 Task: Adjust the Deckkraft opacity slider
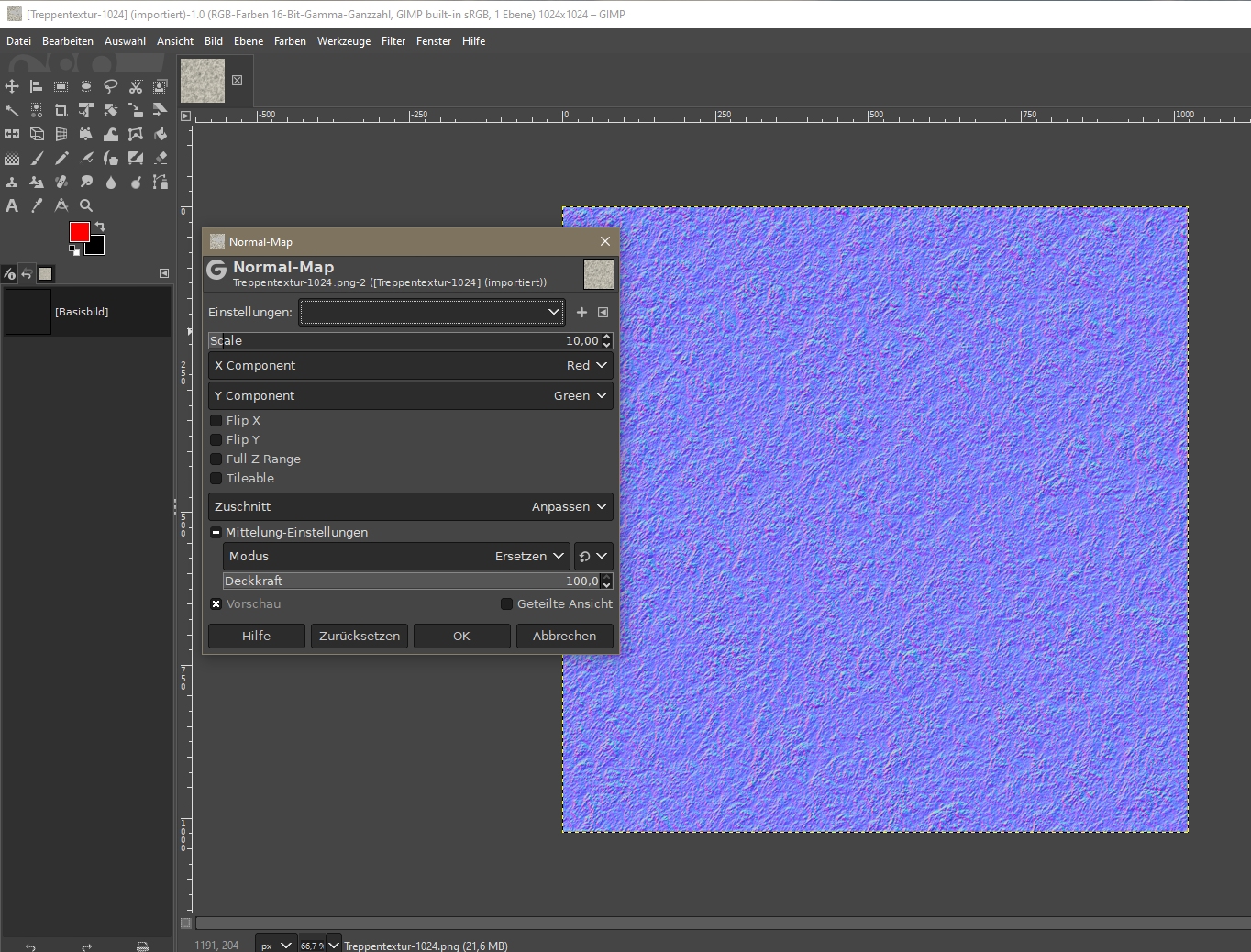pyautogui.click(x=411, y=581)
